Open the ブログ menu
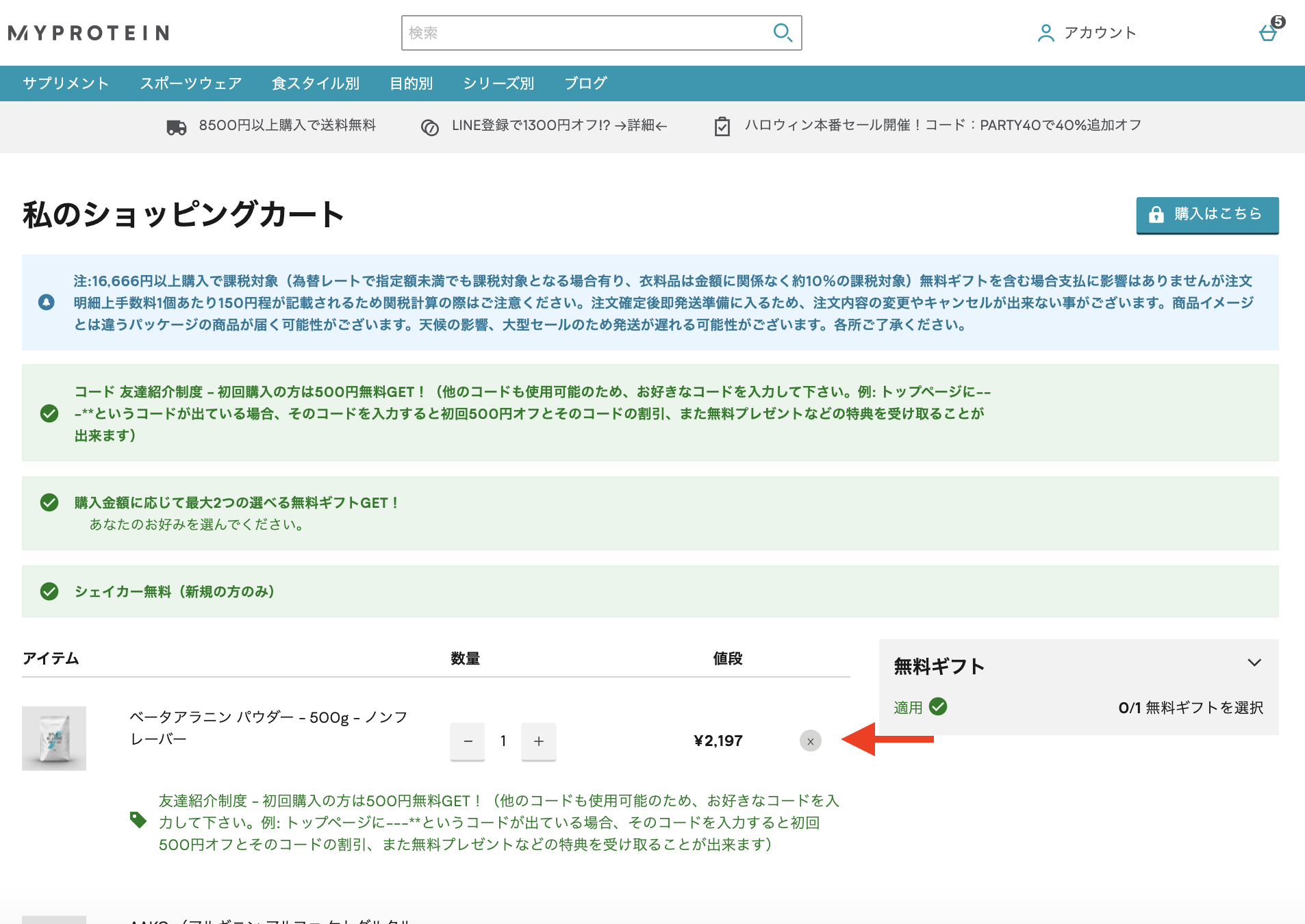 [585, 84]
